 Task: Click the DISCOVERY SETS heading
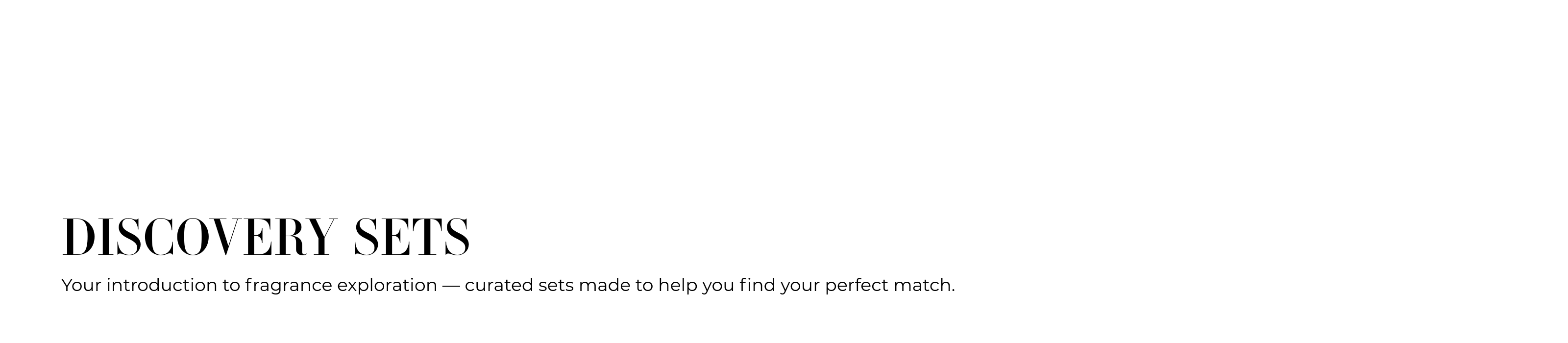[266, 237]
